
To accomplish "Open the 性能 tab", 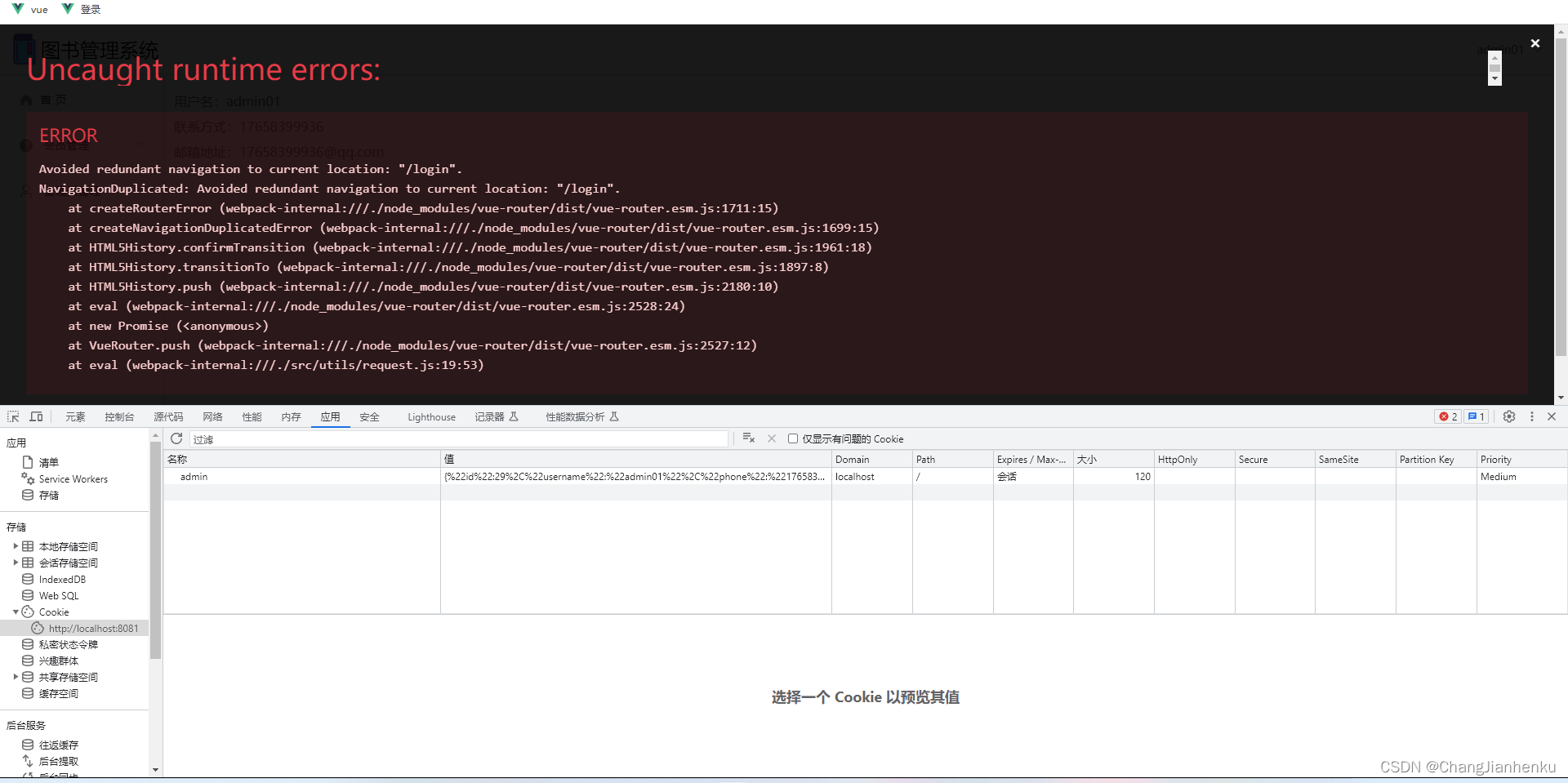I will tap(252, 416).
